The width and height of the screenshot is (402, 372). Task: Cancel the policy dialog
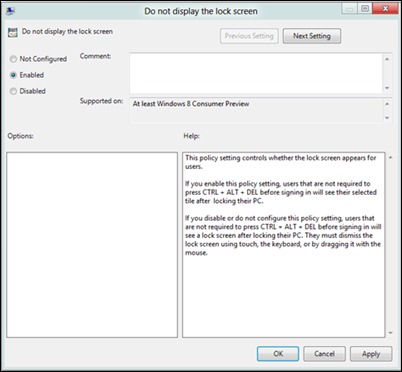click(324, 354)
